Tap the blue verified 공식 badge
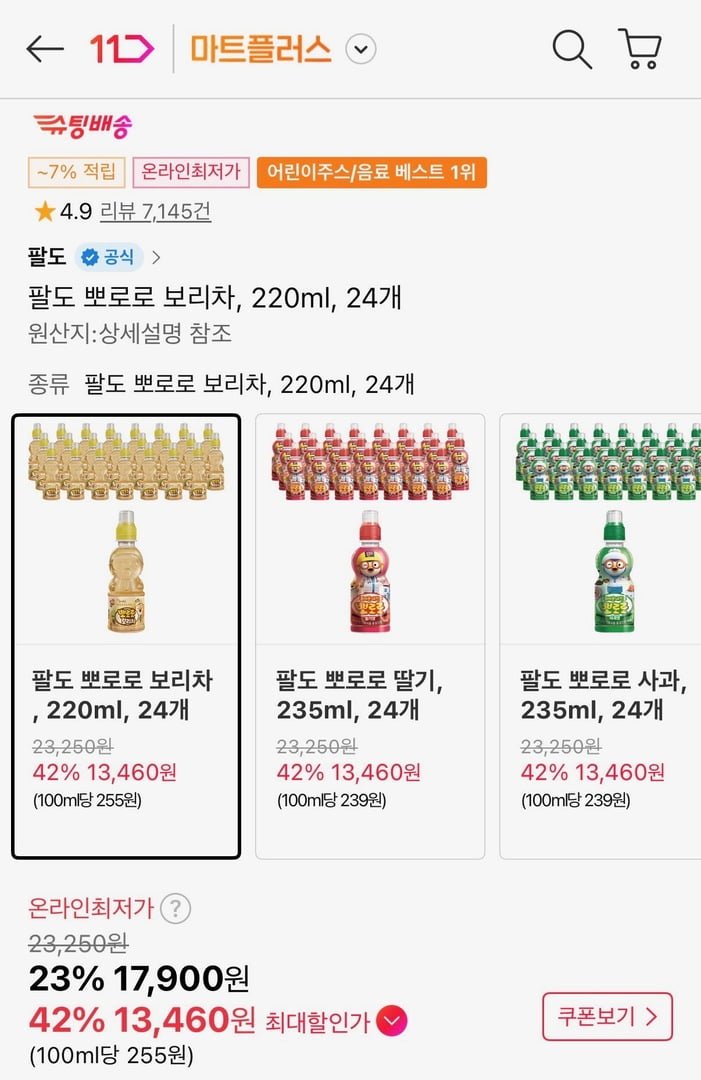701x1080 pixels. pos(108,257)
